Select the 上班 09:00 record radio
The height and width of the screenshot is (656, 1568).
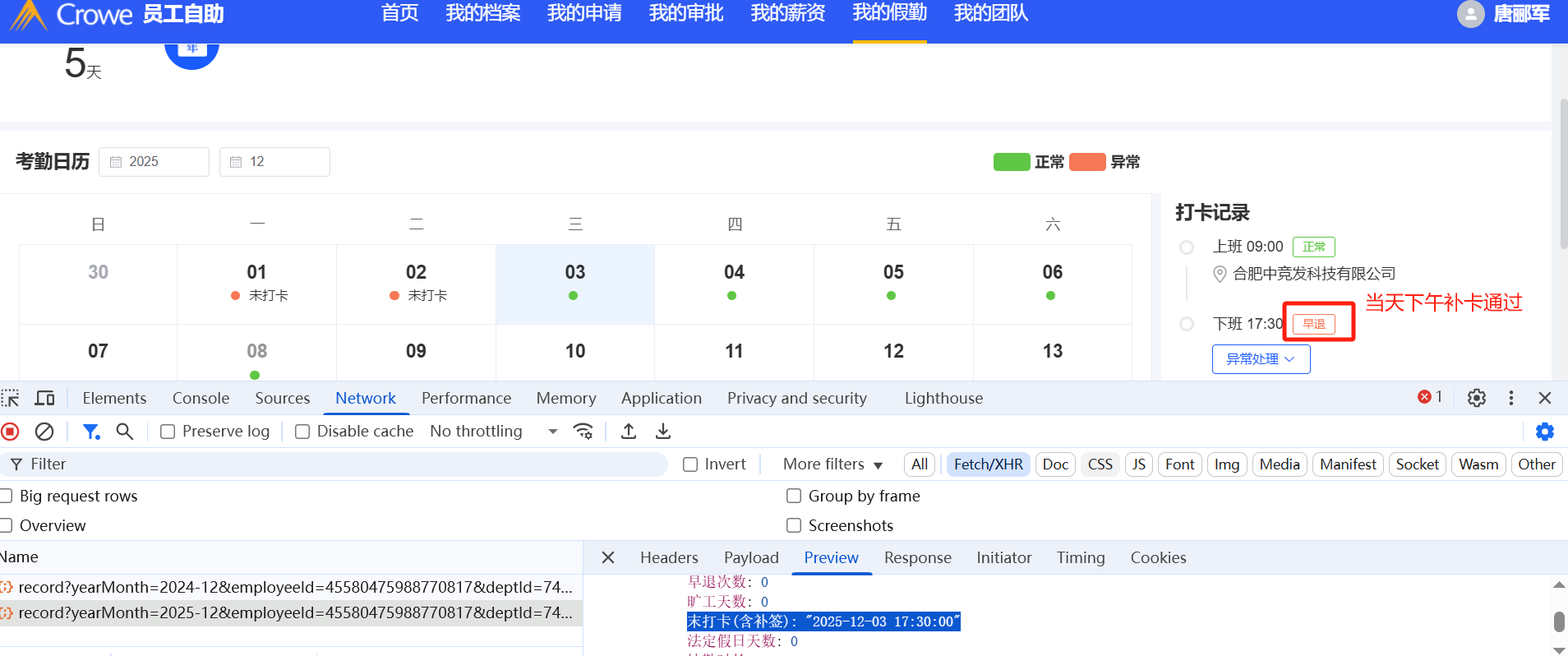[1187, 247]
